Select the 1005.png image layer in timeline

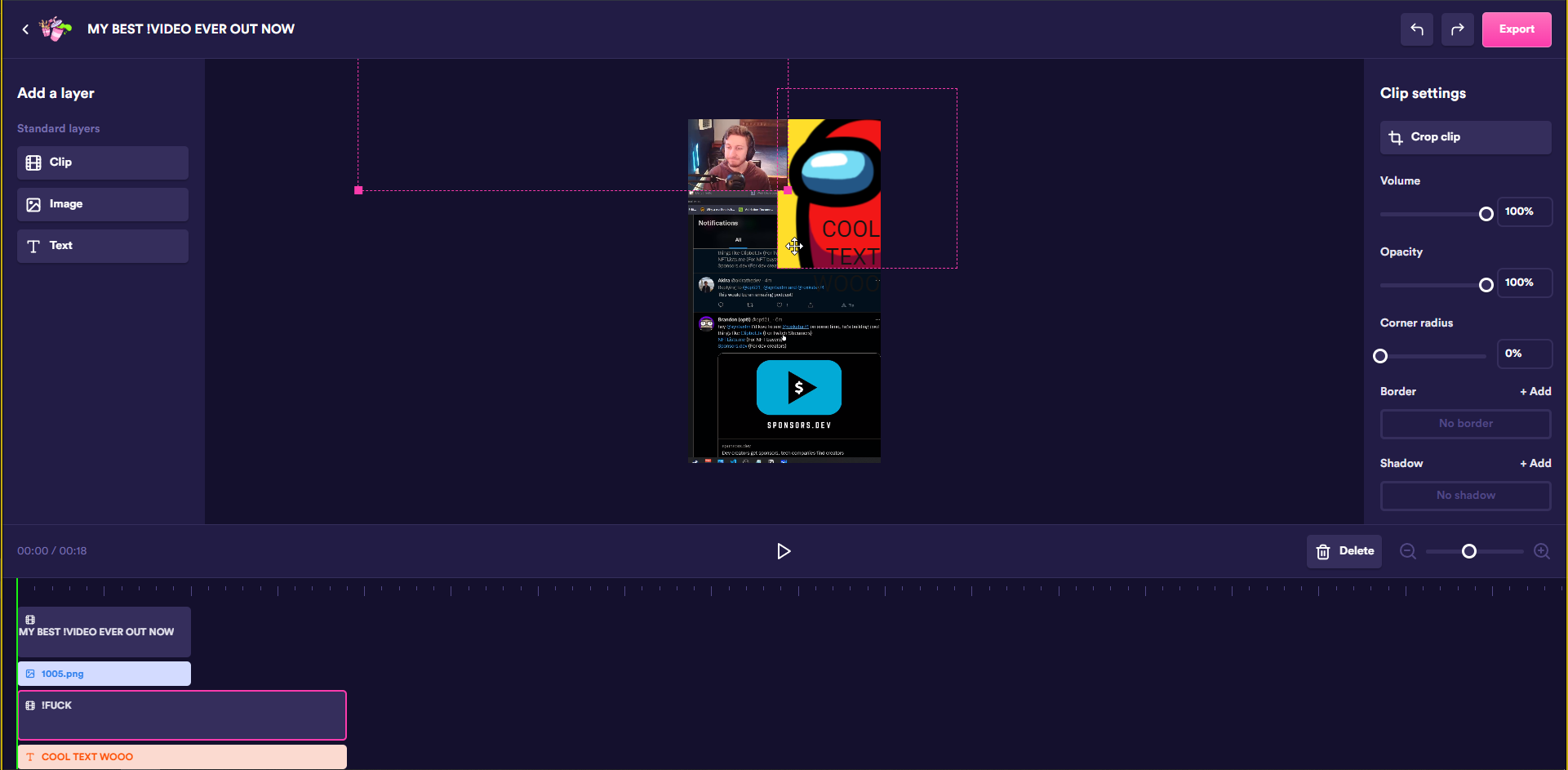pyautogui.click(x=104, y=674)
